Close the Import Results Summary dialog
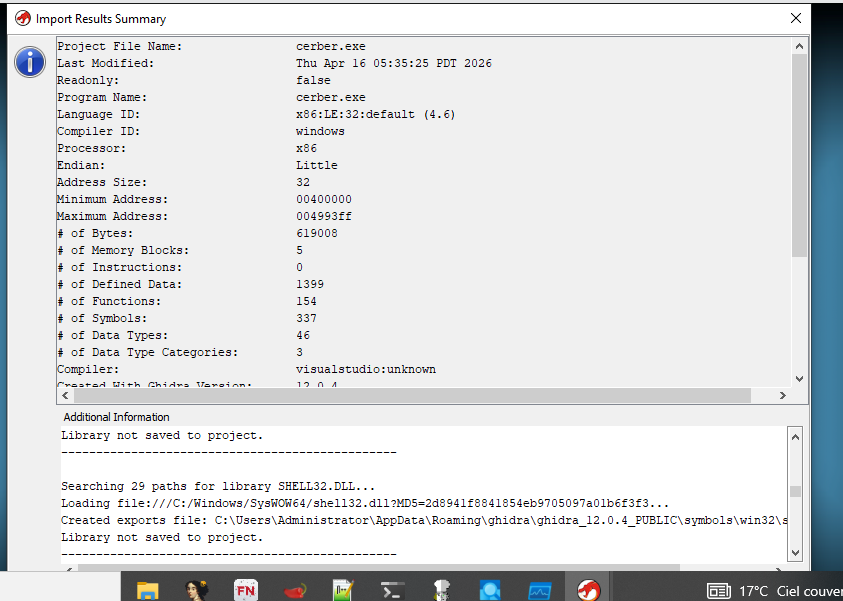Screen dimensions: 843x601 tap(796, 18)
